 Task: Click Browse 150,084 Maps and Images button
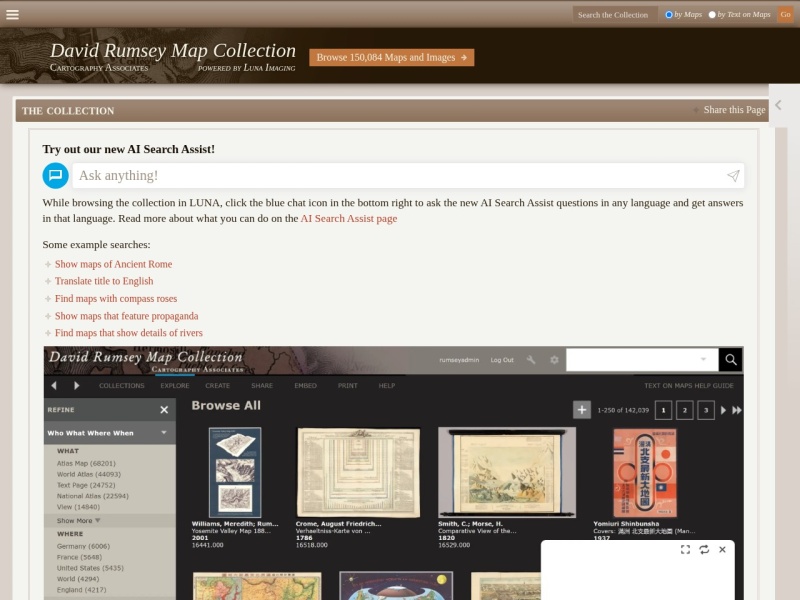(391, 57)
